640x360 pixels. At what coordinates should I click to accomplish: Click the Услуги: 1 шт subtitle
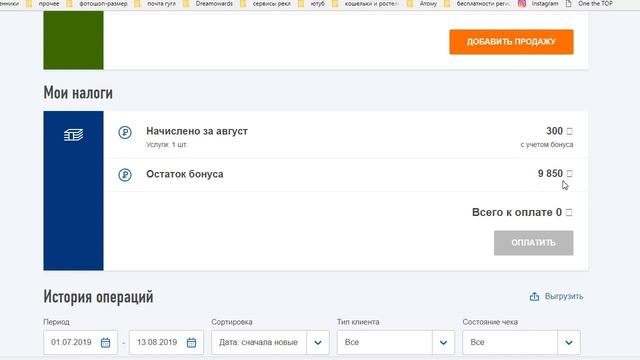click(x=166, y=144)
